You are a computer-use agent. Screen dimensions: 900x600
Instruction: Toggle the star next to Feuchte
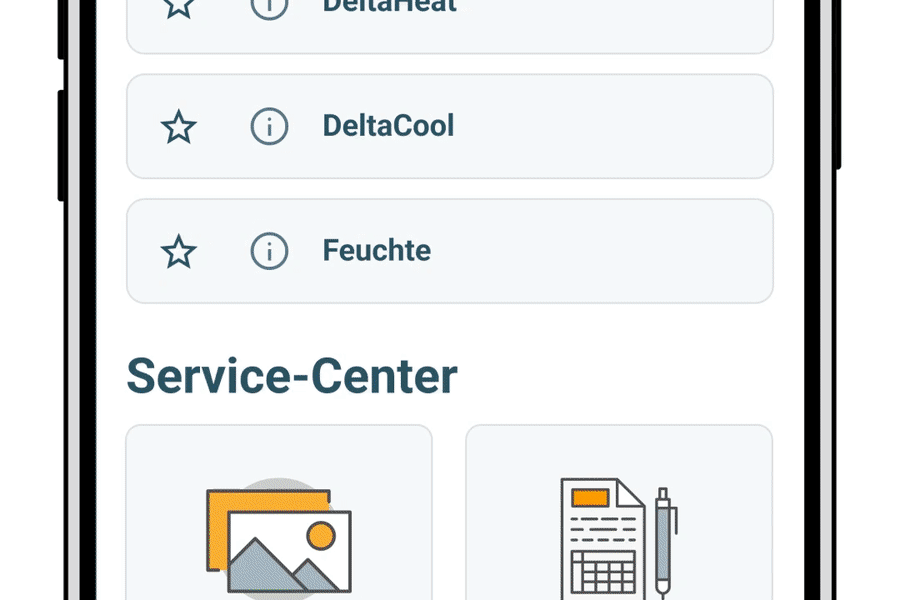(x=179, y=251)
